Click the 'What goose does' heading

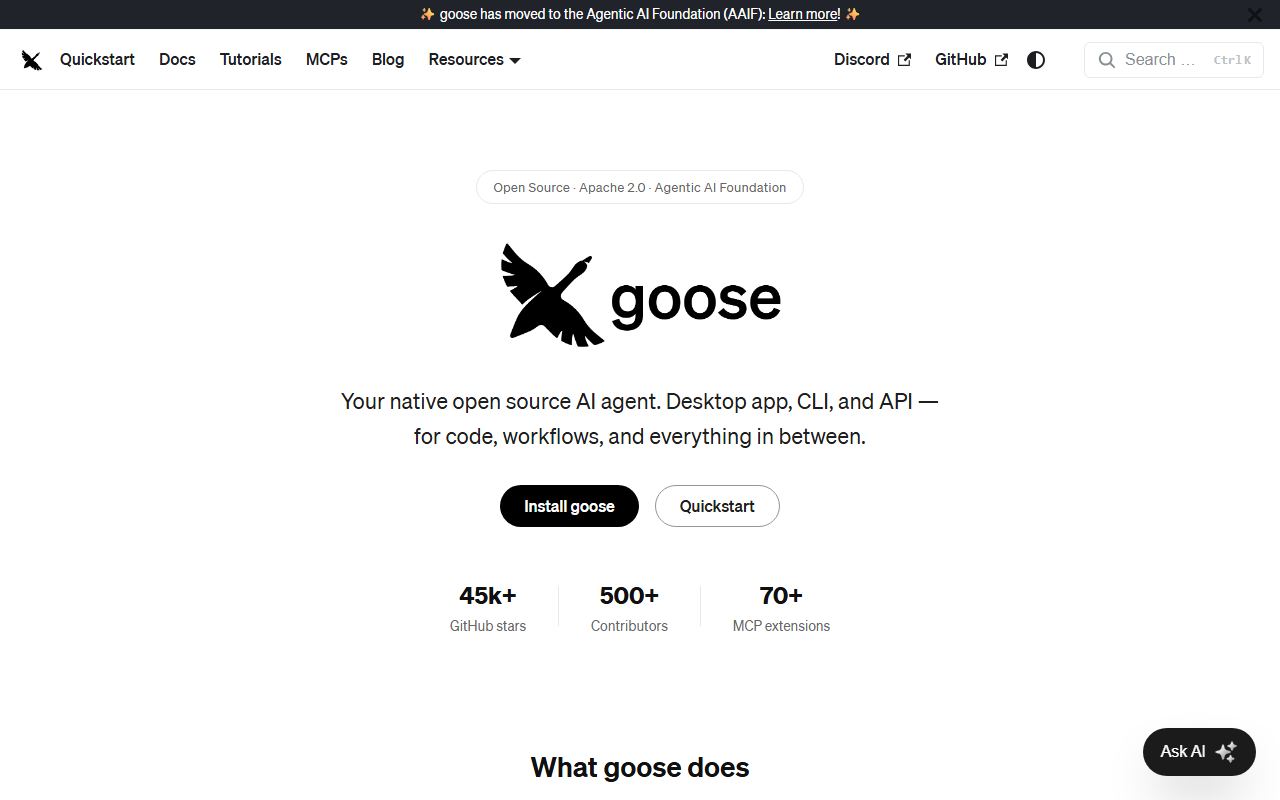[x=640, y=767]
